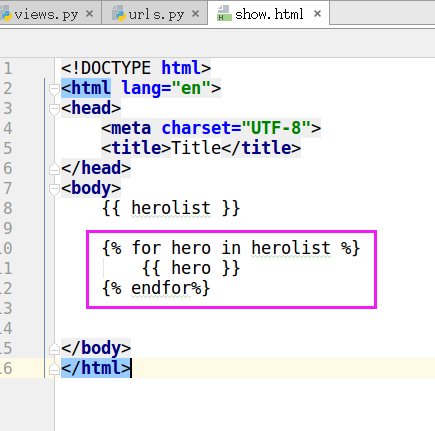Click the meta charset="UTF-8" line

click(211, 128)
